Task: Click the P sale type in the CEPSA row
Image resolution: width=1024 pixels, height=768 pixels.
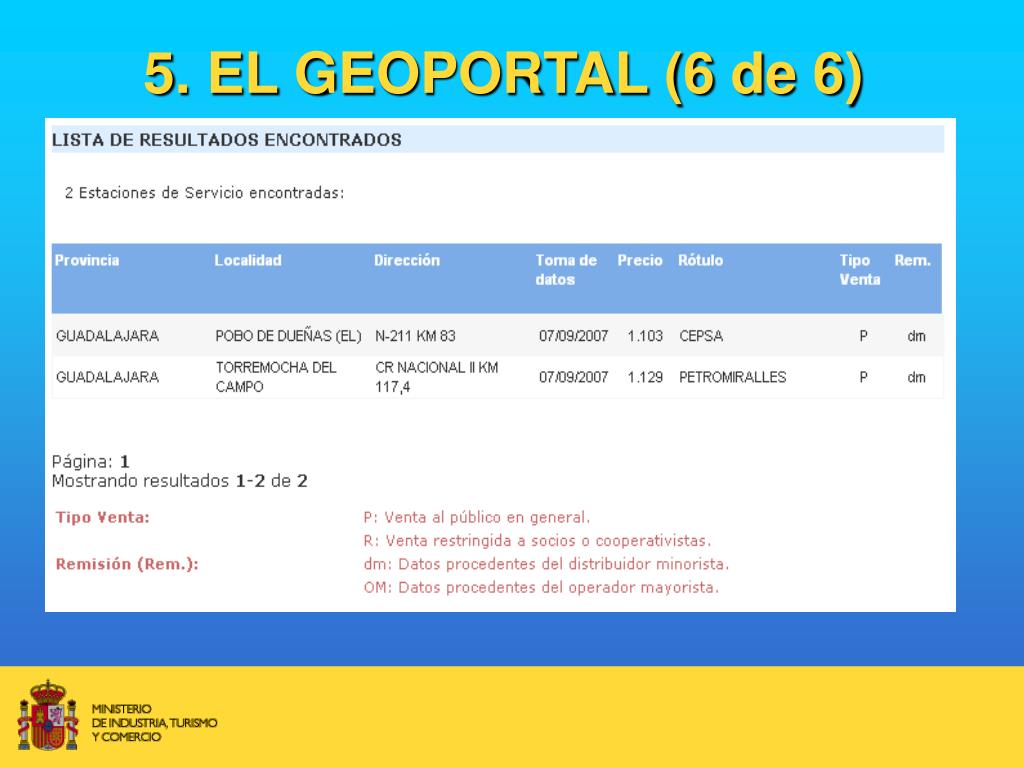Action: (x=863, y=336)
